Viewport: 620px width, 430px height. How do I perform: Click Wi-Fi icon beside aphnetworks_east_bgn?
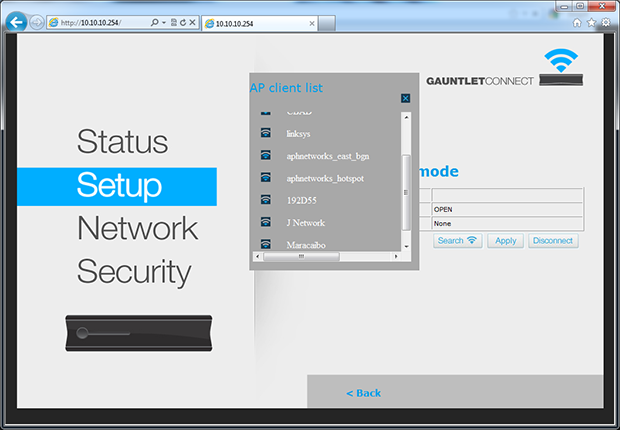pos(266,155)
